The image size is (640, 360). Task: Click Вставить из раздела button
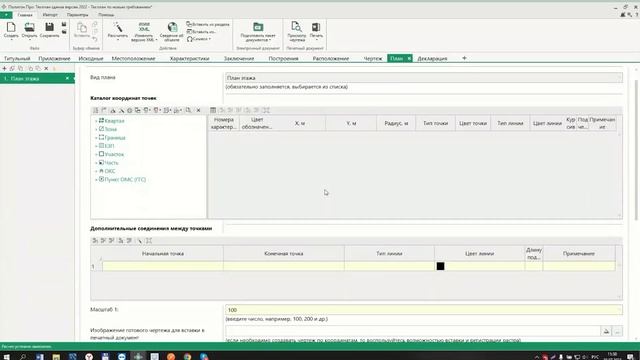coord(208,24)
